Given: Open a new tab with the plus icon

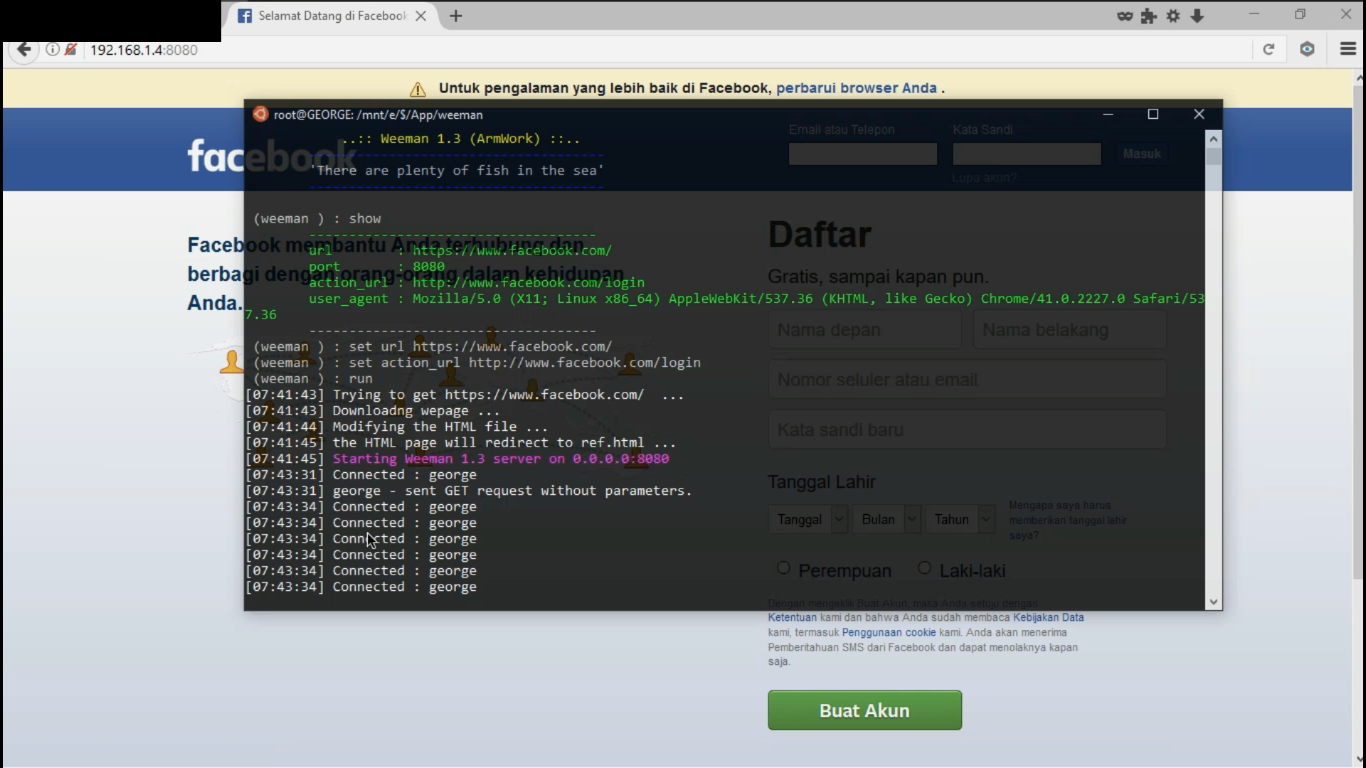Looking at the screenshot, I should pyautogui.click(x=456, y=16).
